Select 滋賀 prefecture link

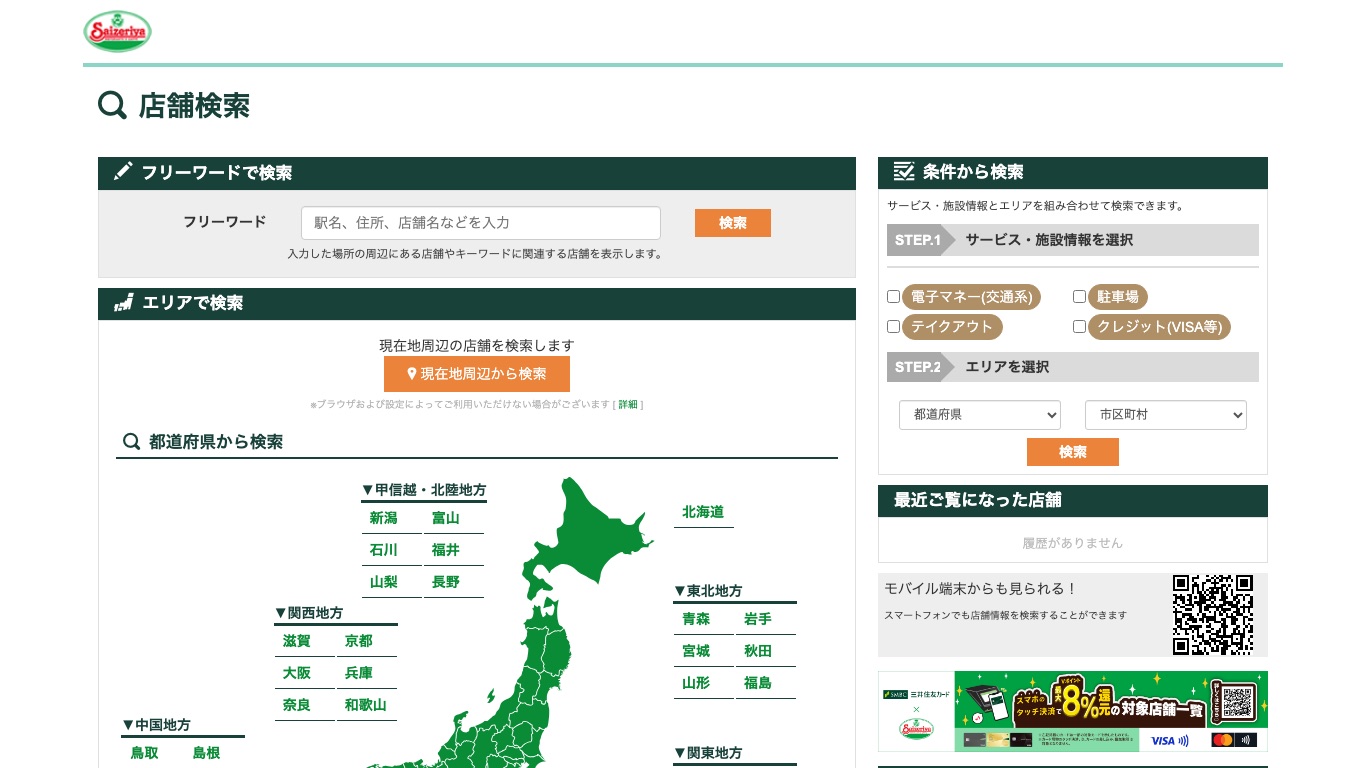(x=297, y=641)
